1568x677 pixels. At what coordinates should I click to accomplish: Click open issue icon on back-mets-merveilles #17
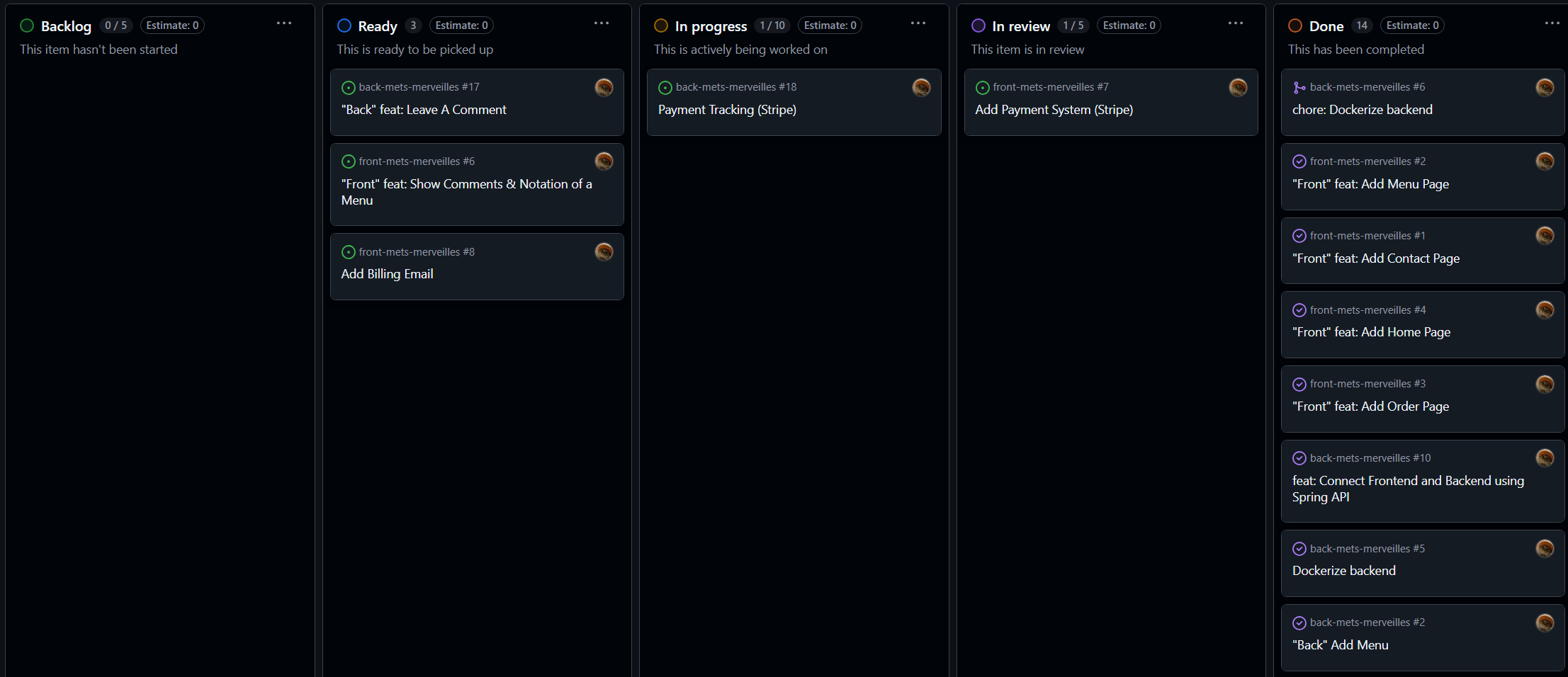tap(349, 88)
